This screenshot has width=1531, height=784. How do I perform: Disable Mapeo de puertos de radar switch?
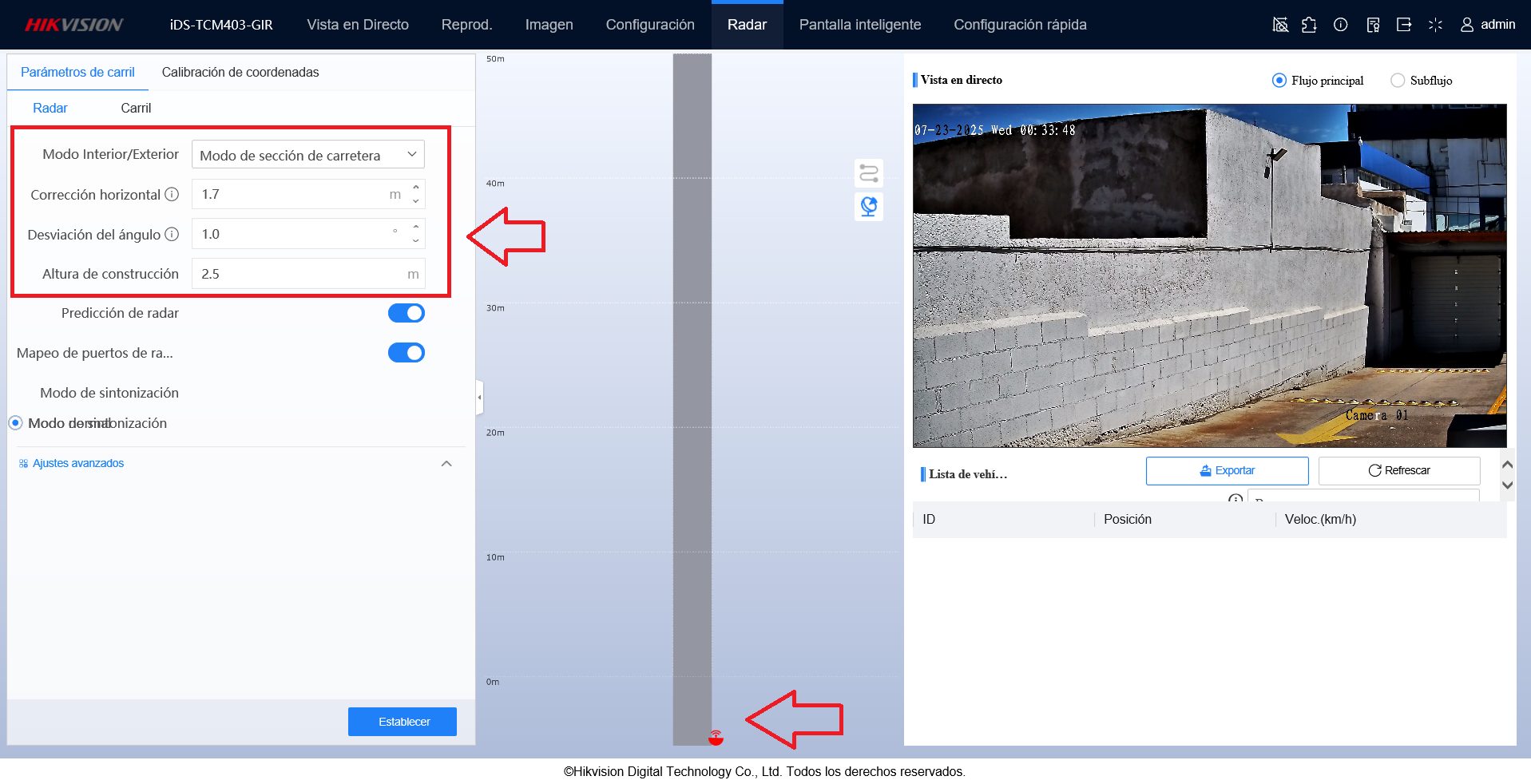click(407, 353)
